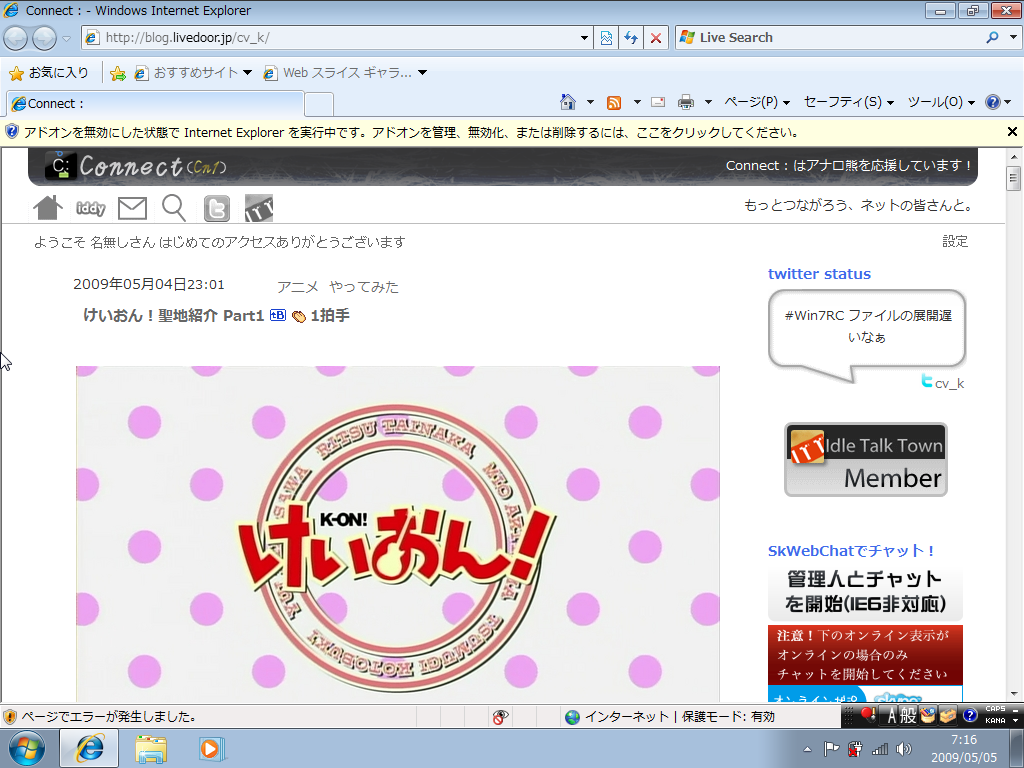Image resolution: width=1024 pixels, height=768 pixels.
Task: Open the Action Center flag icon
Action: (831, 749)
